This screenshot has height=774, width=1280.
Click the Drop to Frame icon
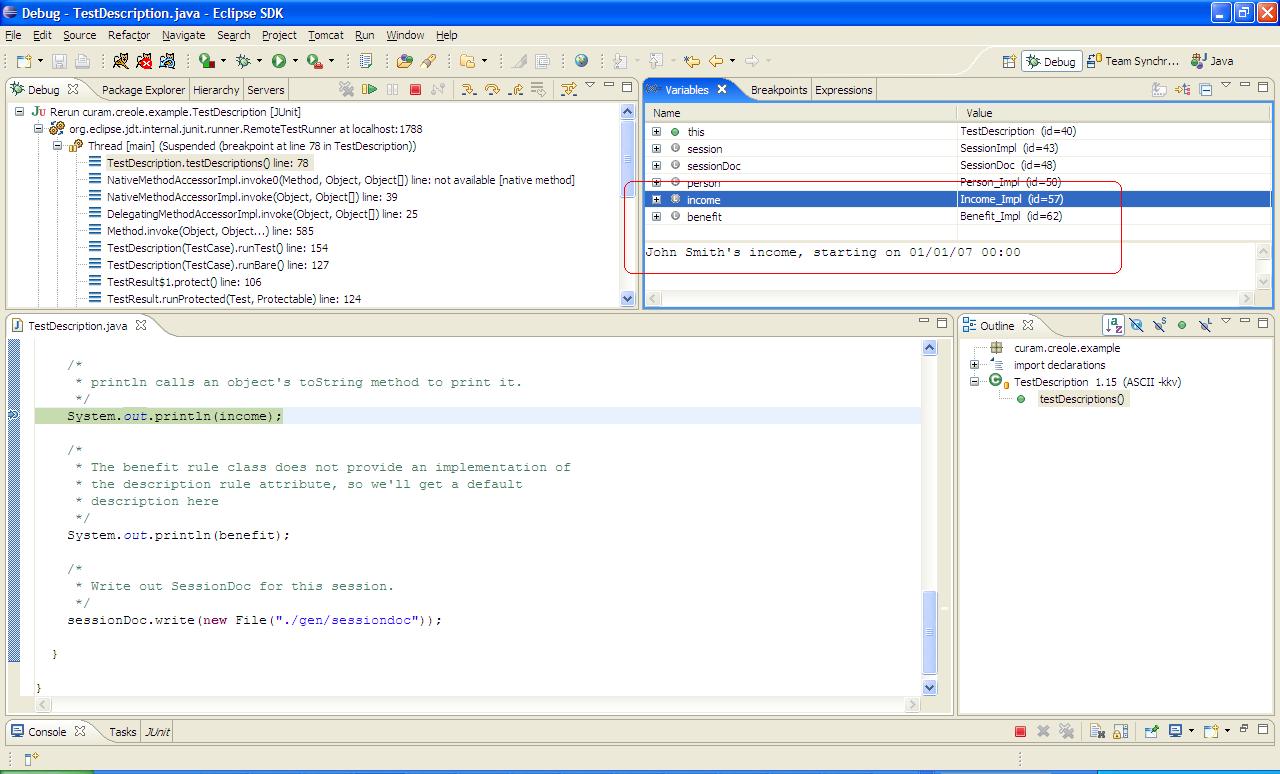pyautogui.click(x=538, y=89)
